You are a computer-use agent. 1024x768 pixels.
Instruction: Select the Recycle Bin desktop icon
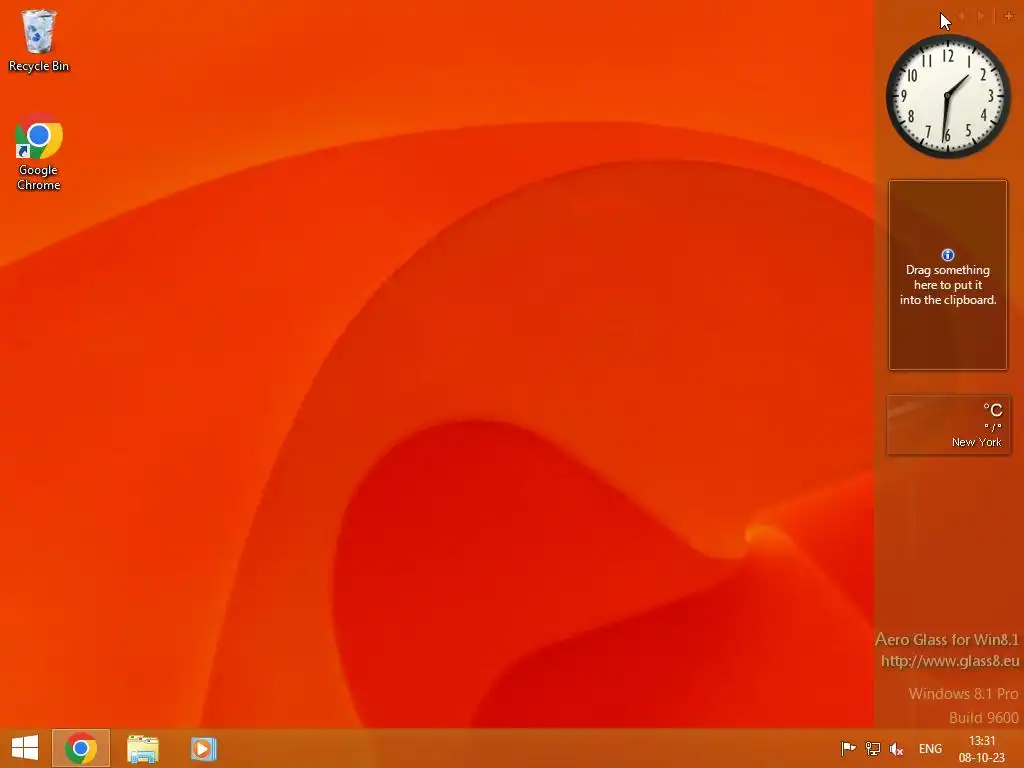tap(39, 40)
